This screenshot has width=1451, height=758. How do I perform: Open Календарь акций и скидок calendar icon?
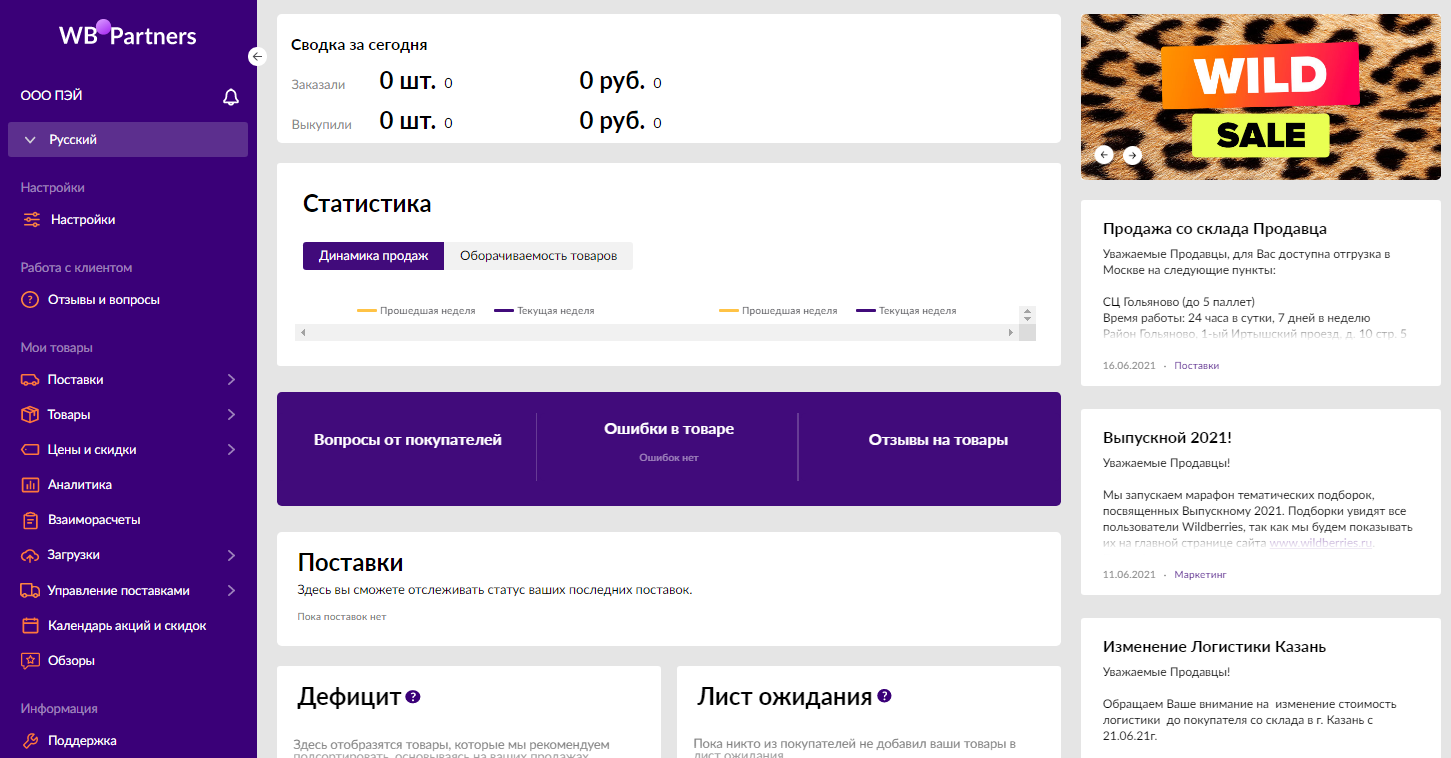(x=30, y=626)
